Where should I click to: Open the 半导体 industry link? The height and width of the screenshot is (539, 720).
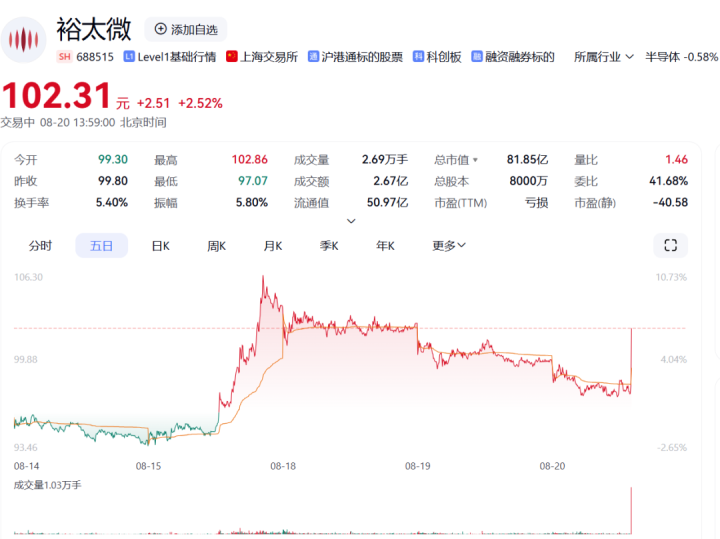(x=681, y=57)
